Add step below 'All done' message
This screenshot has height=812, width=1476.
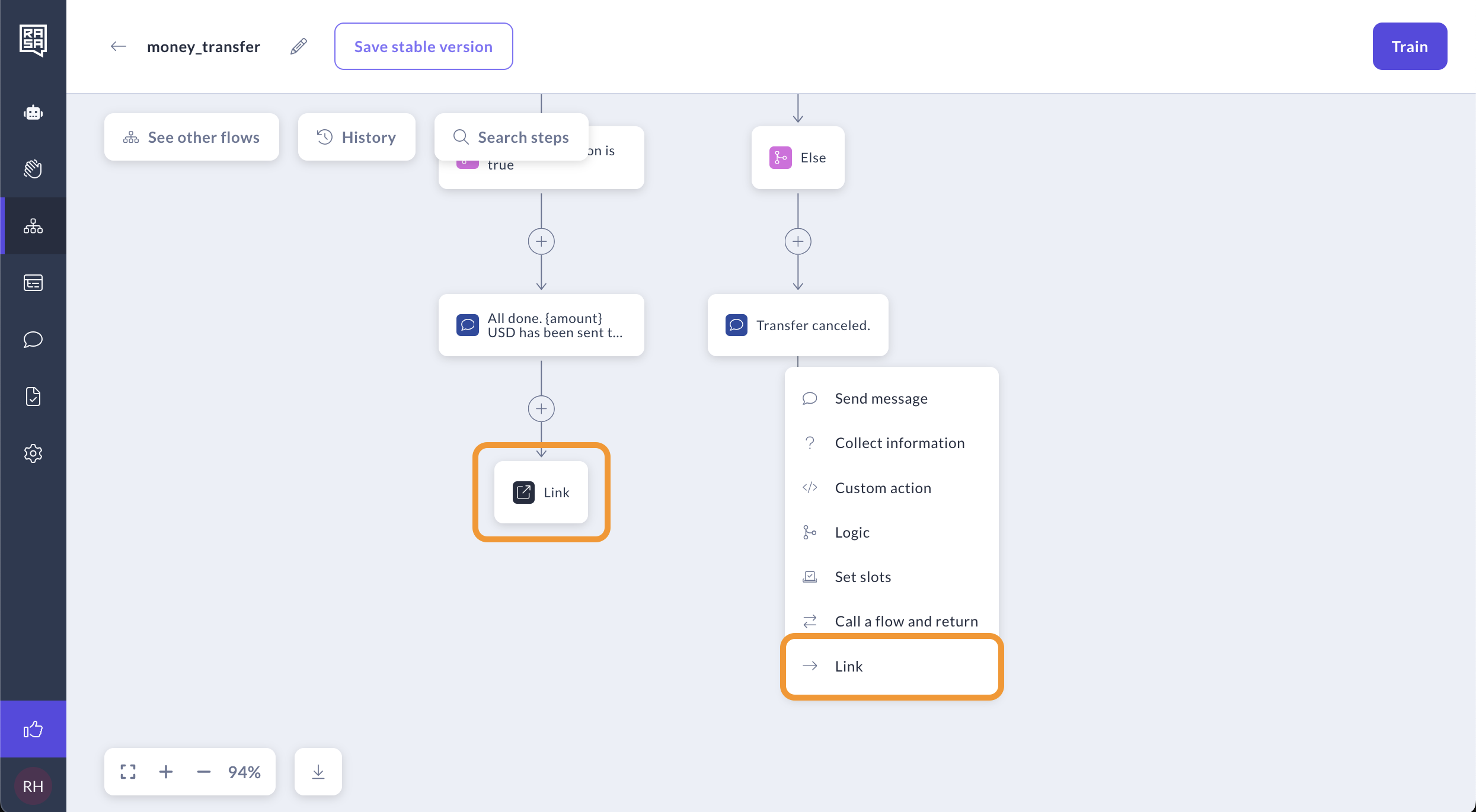541,409
